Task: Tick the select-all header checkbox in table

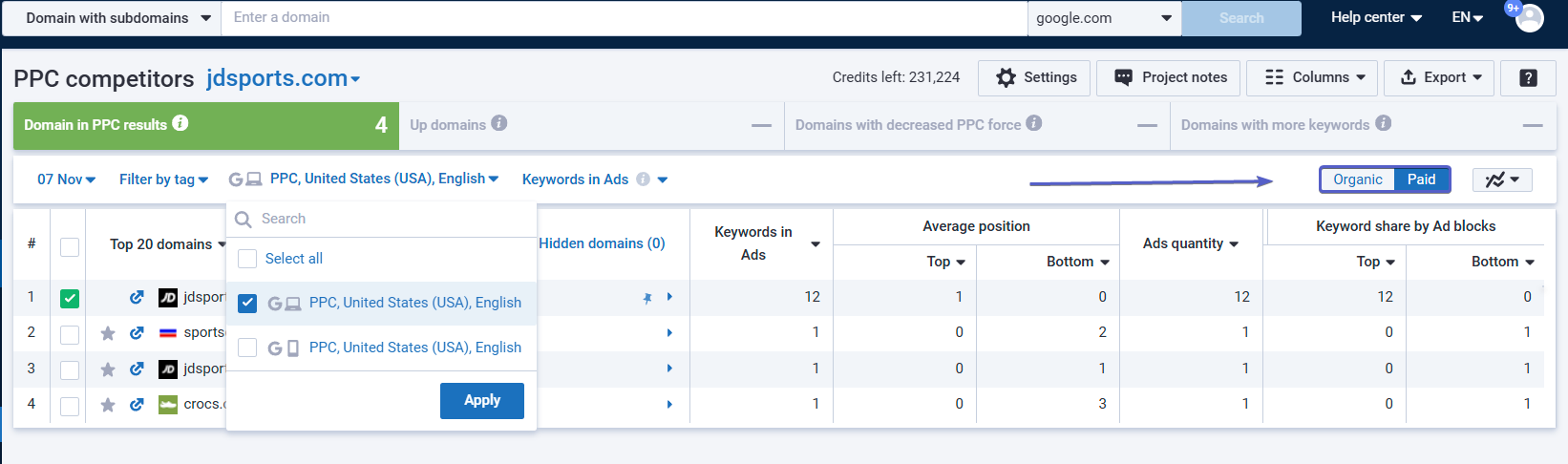Action: coord(70,246)
